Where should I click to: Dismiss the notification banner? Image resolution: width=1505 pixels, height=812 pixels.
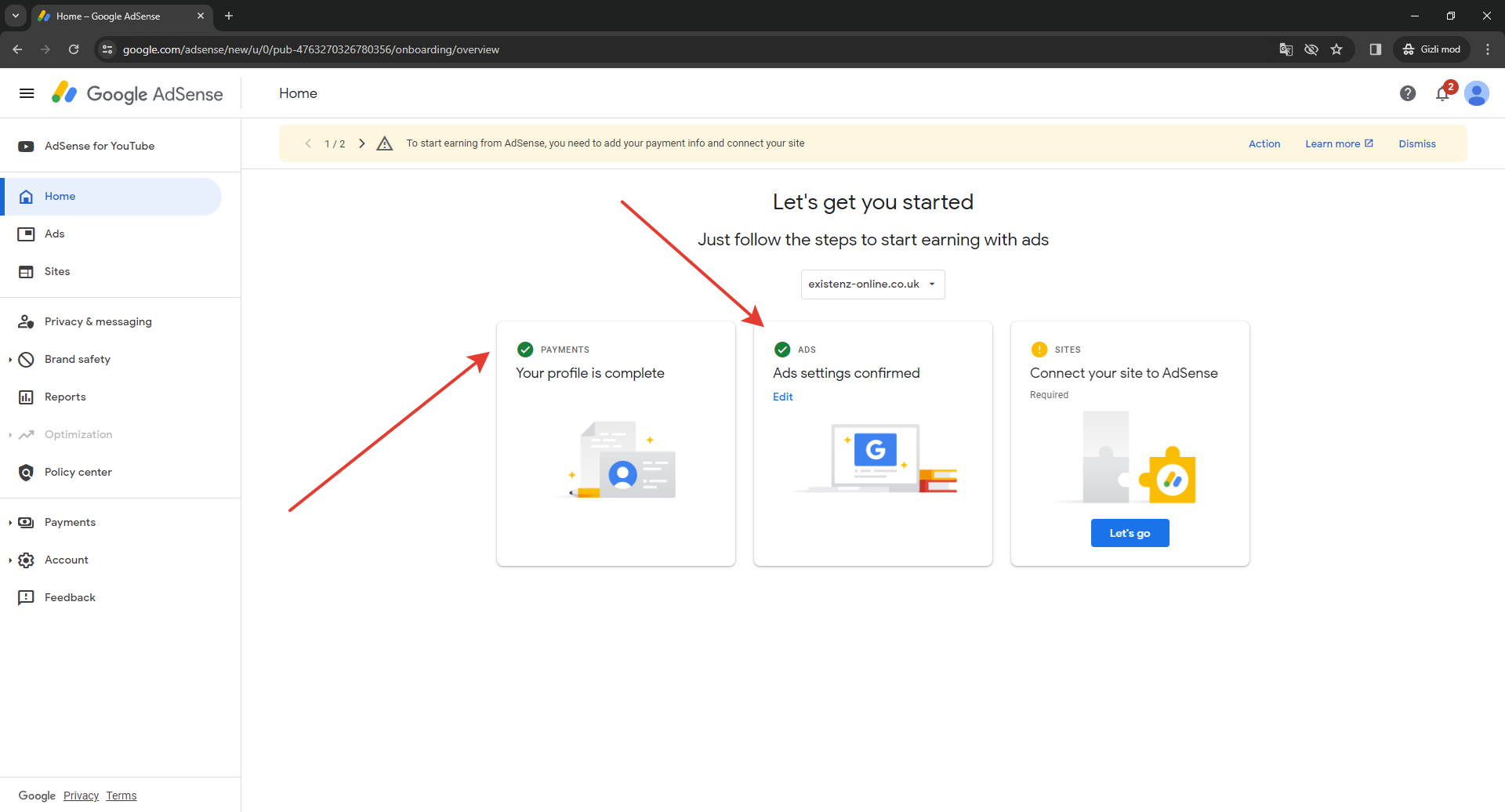point(1417,144)
